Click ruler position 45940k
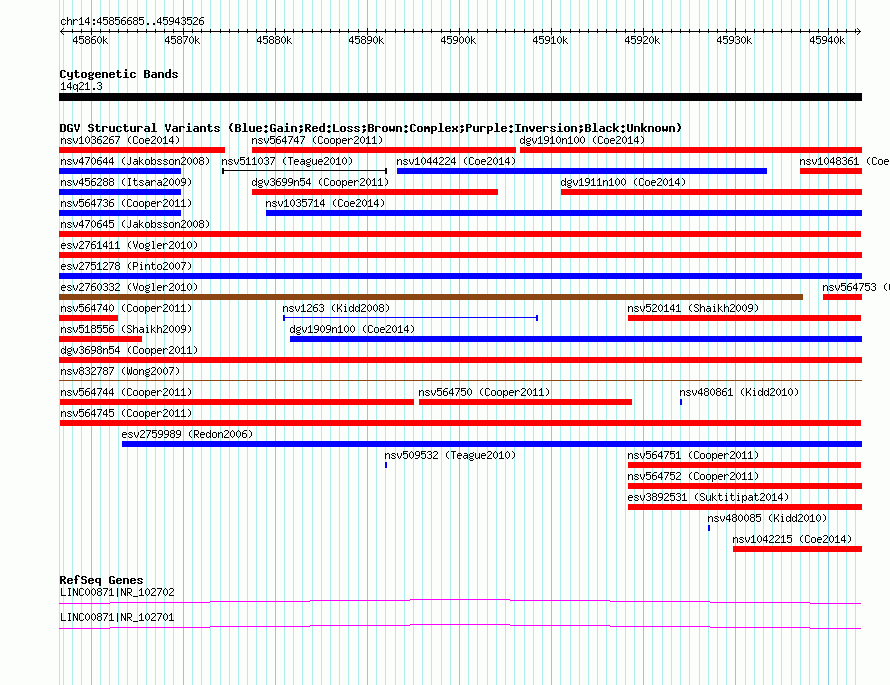The image size is (890, 685). [827, 40]
